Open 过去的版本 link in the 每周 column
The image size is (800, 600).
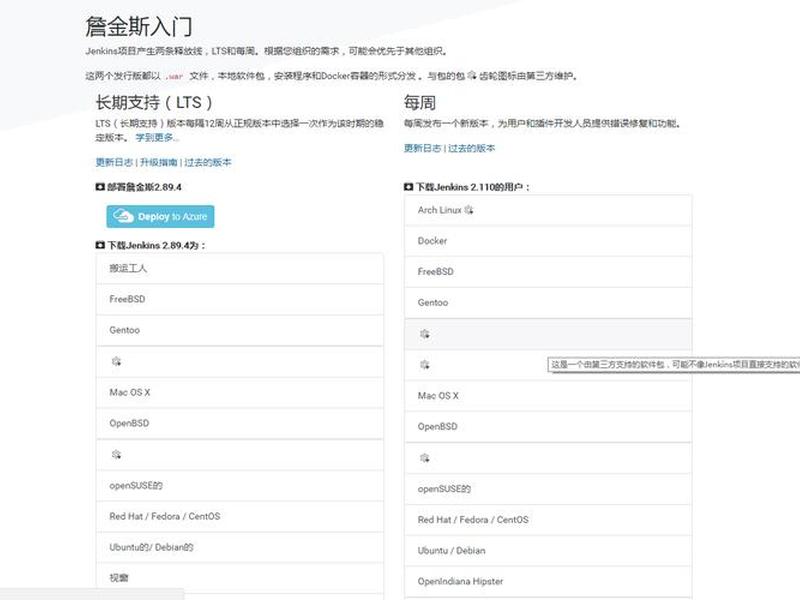tap(471, 148)
